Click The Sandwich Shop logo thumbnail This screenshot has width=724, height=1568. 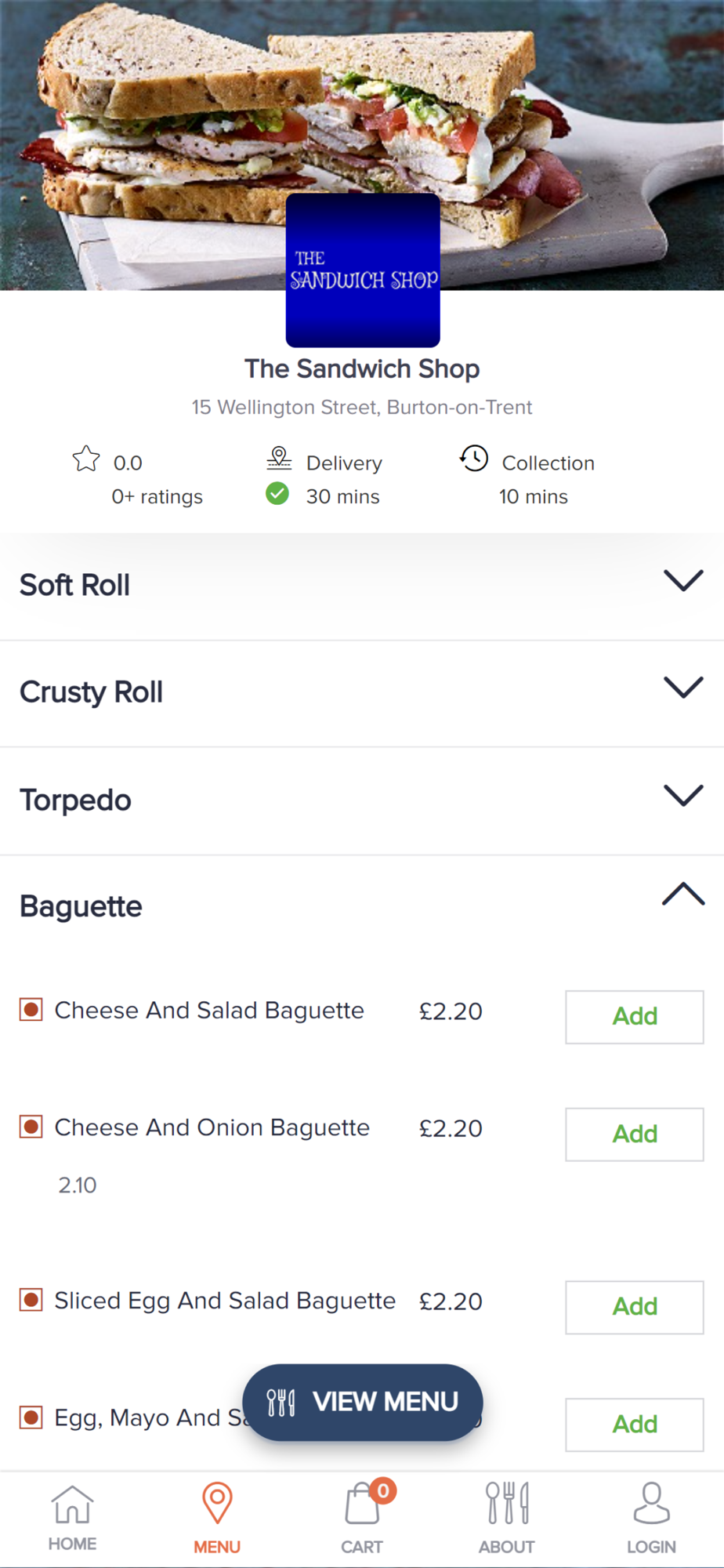(363, 270)
